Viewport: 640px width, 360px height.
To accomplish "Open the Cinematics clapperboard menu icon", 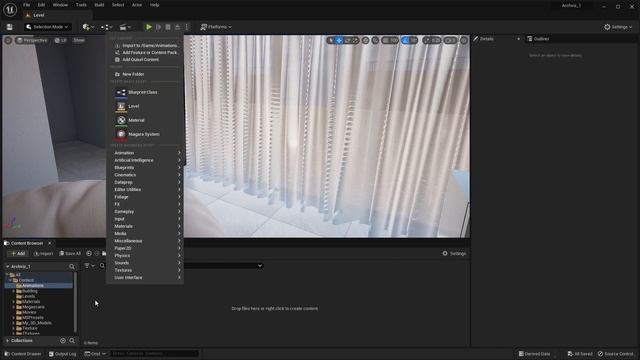I will 125,27.
